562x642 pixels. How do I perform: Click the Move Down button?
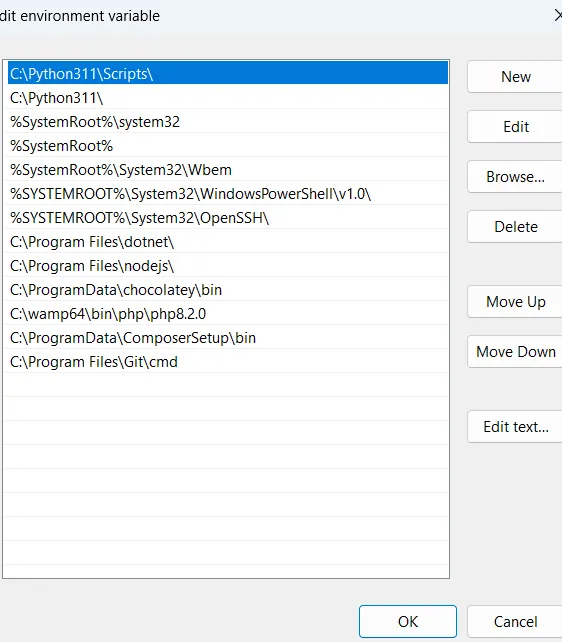click(515, 352)
